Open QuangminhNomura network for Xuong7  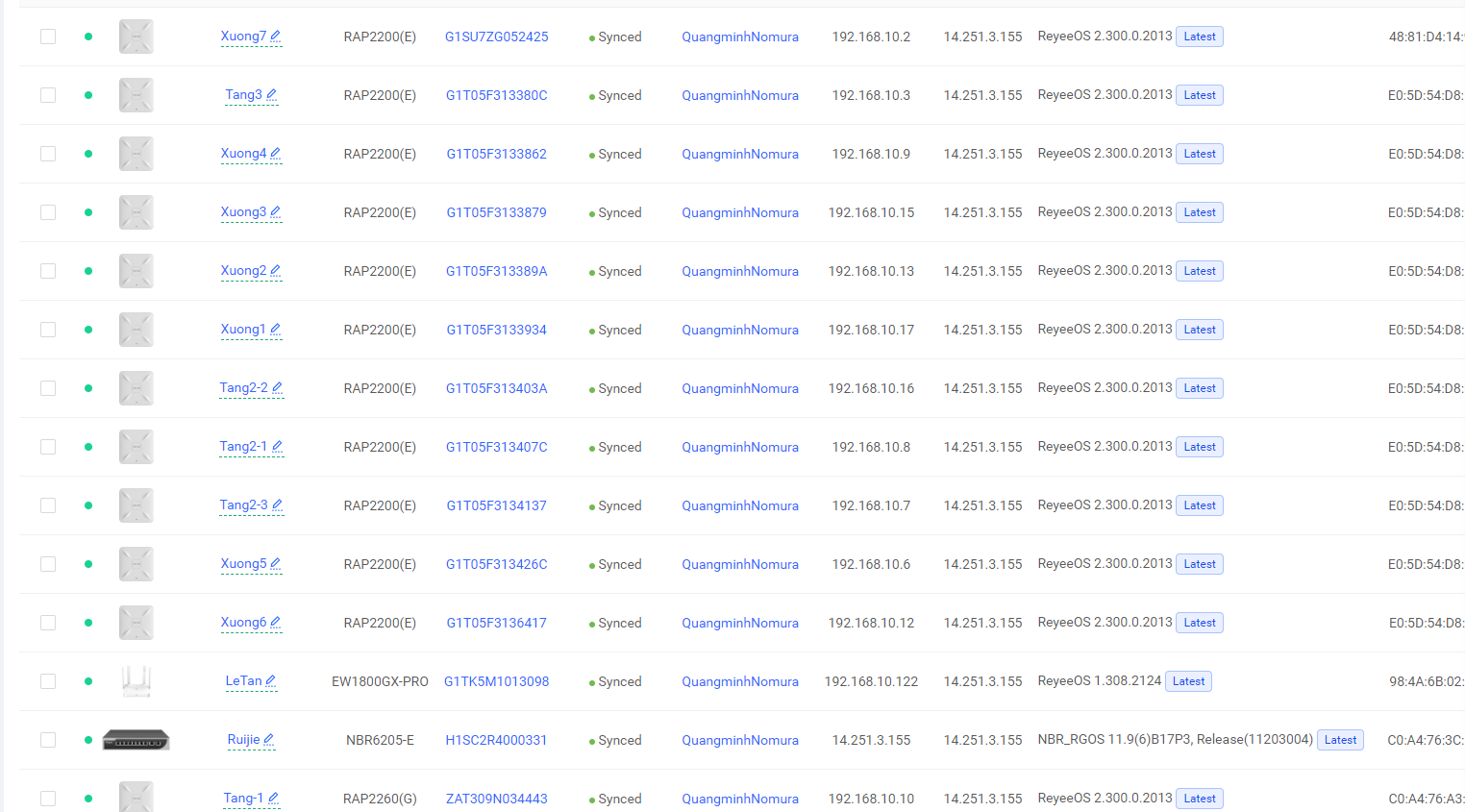pos(740,37)
